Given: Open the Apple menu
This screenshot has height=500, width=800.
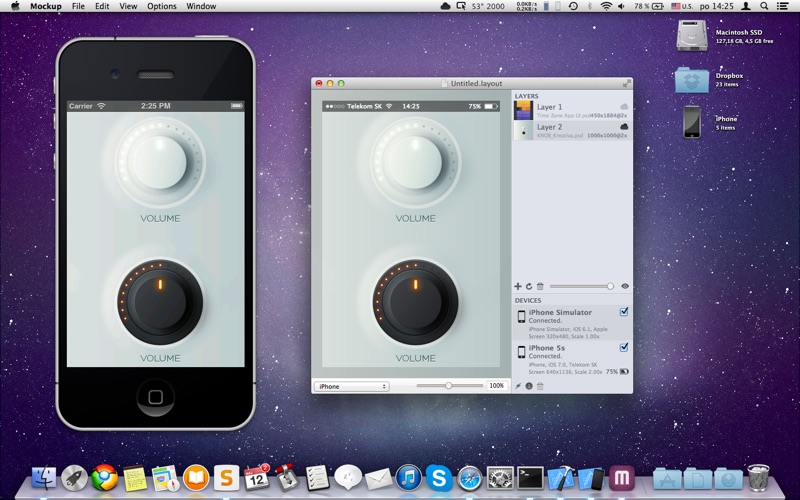Looking at the screenshot, I should point(15,6).
